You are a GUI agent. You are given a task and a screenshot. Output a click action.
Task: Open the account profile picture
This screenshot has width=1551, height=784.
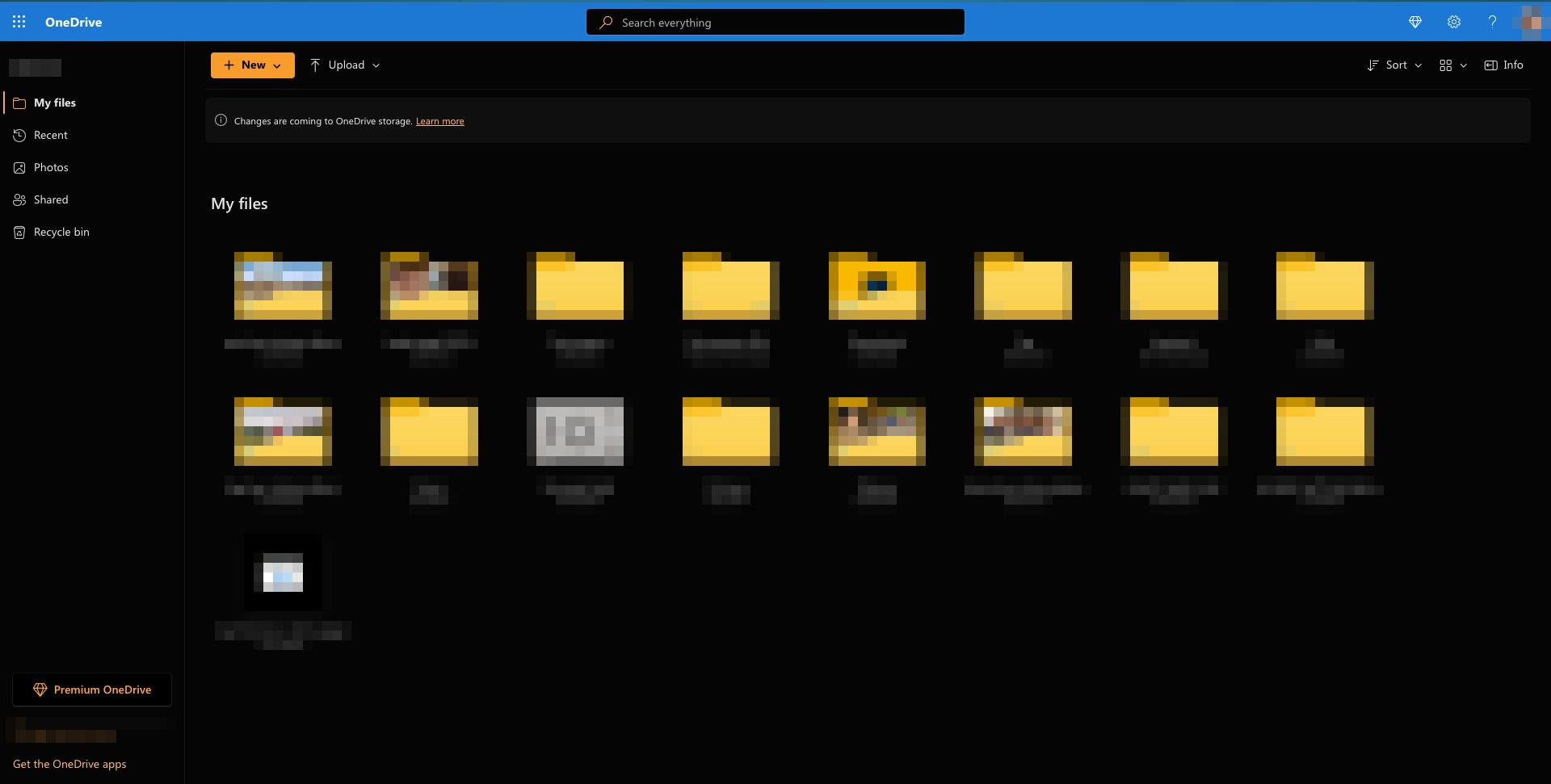point(1531,22)
